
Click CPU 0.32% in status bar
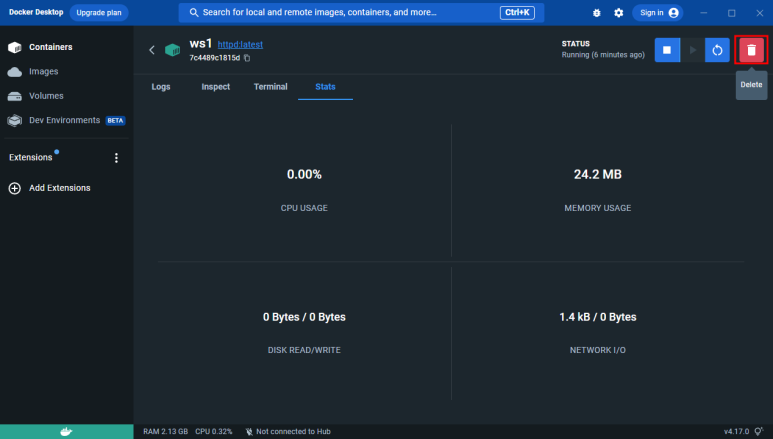pyautogui.click(x=213, y=432)
